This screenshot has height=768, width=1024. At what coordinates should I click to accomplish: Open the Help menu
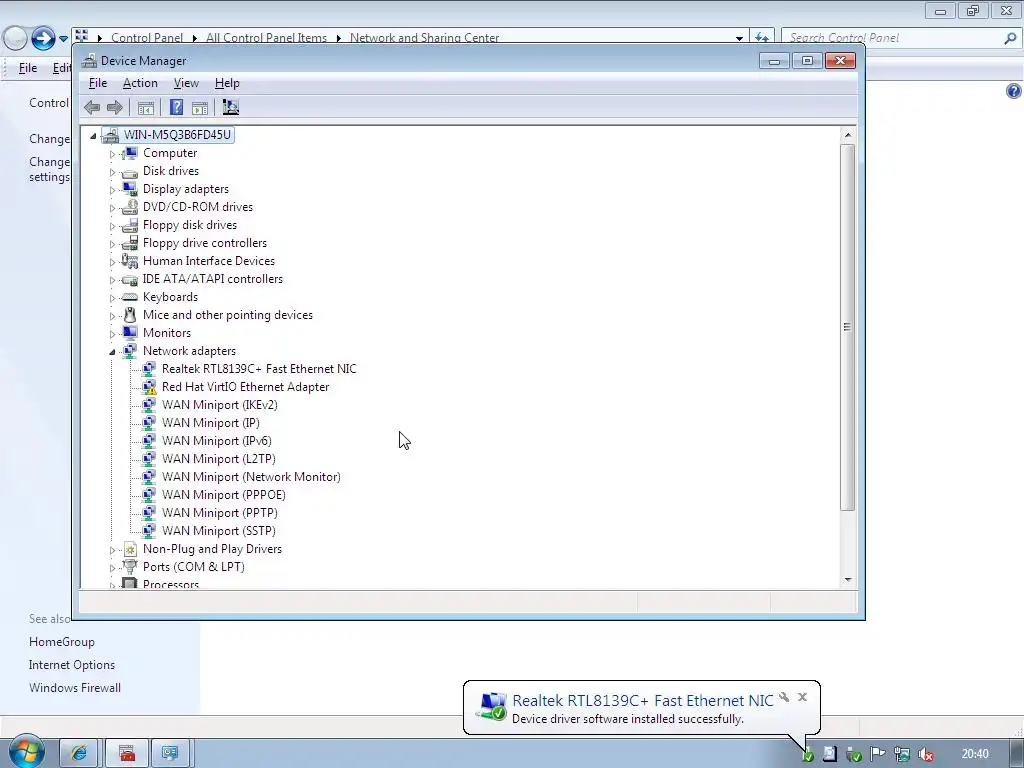click(x=227, y=83)
